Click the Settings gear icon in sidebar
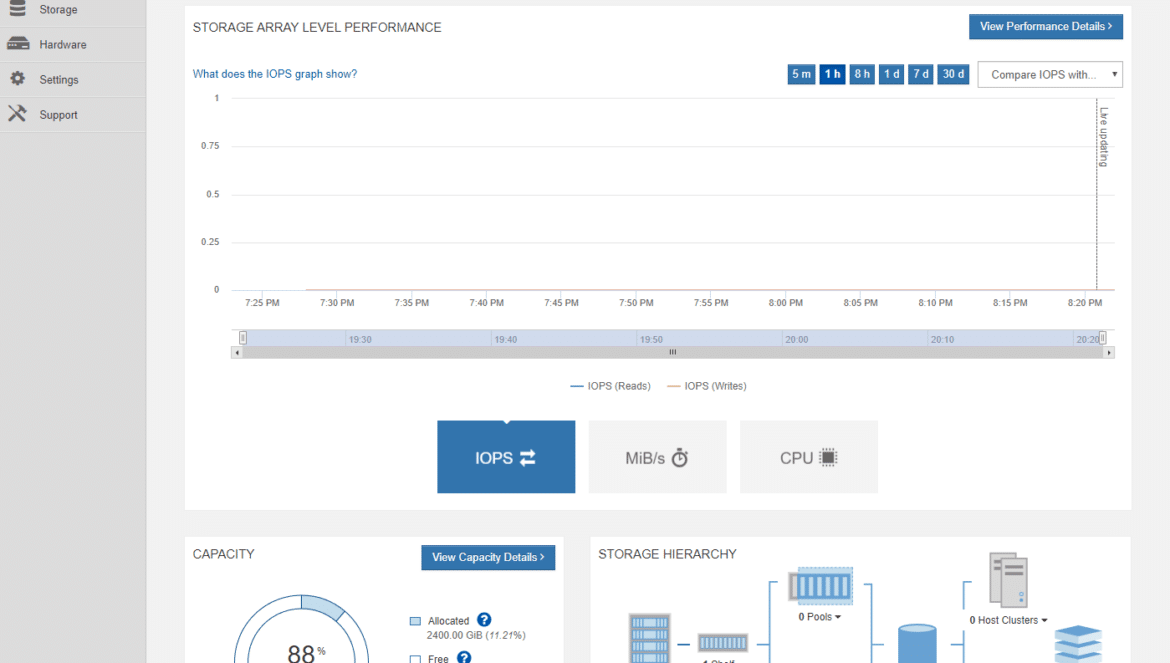 [x=17, y=78]
